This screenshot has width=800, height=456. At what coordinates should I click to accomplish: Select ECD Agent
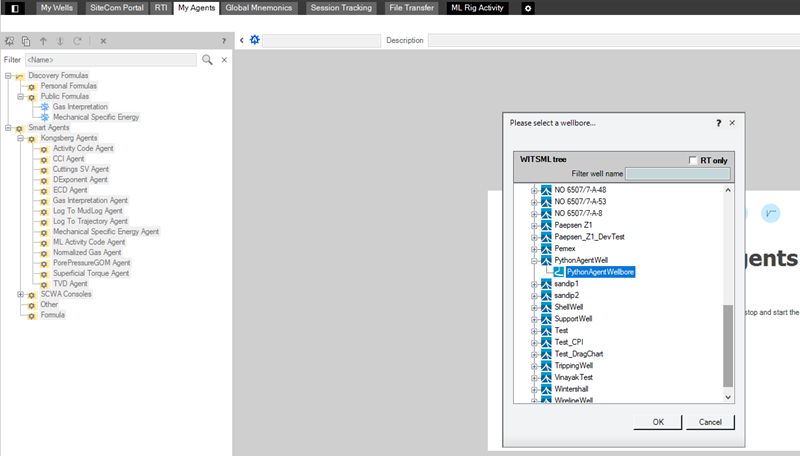point(70,190)
